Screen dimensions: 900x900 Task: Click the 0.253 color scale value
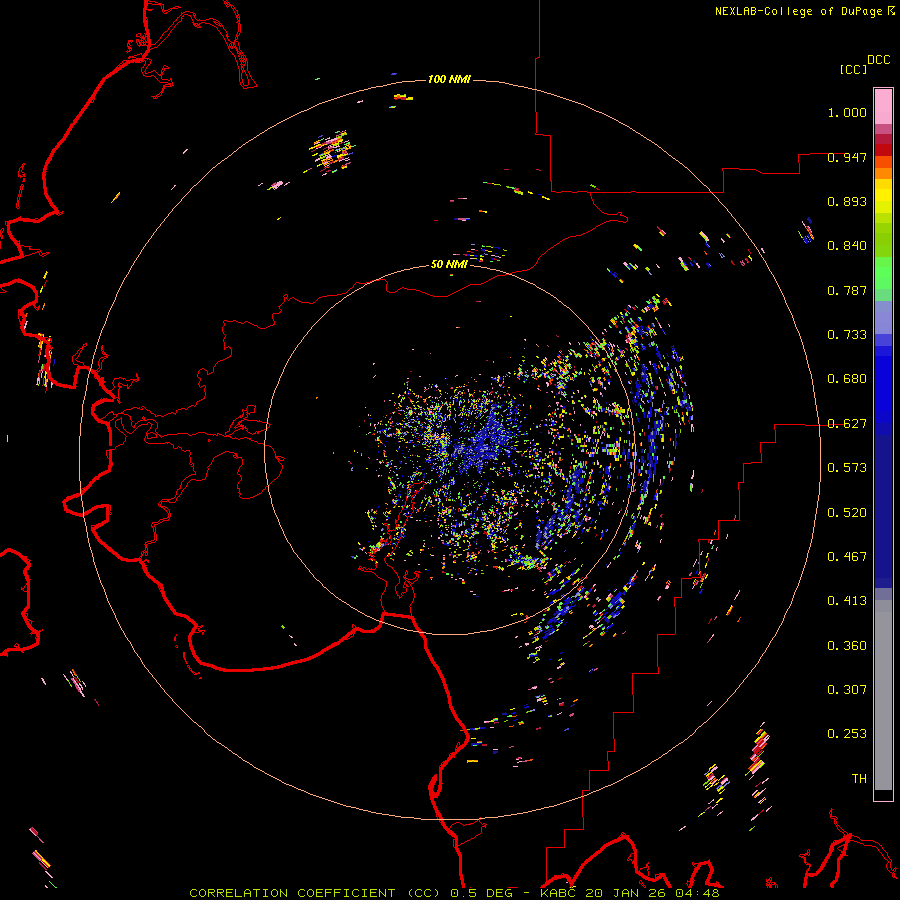click(x=847, y=734)
